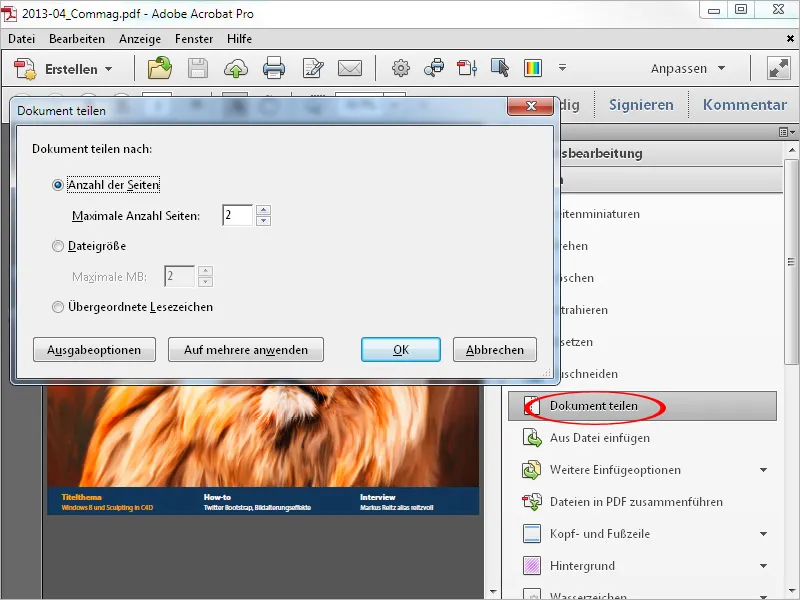Viewport: 800px width, 600px height.
Task: Close the document with menu bar X
Action: click(790, 39)
